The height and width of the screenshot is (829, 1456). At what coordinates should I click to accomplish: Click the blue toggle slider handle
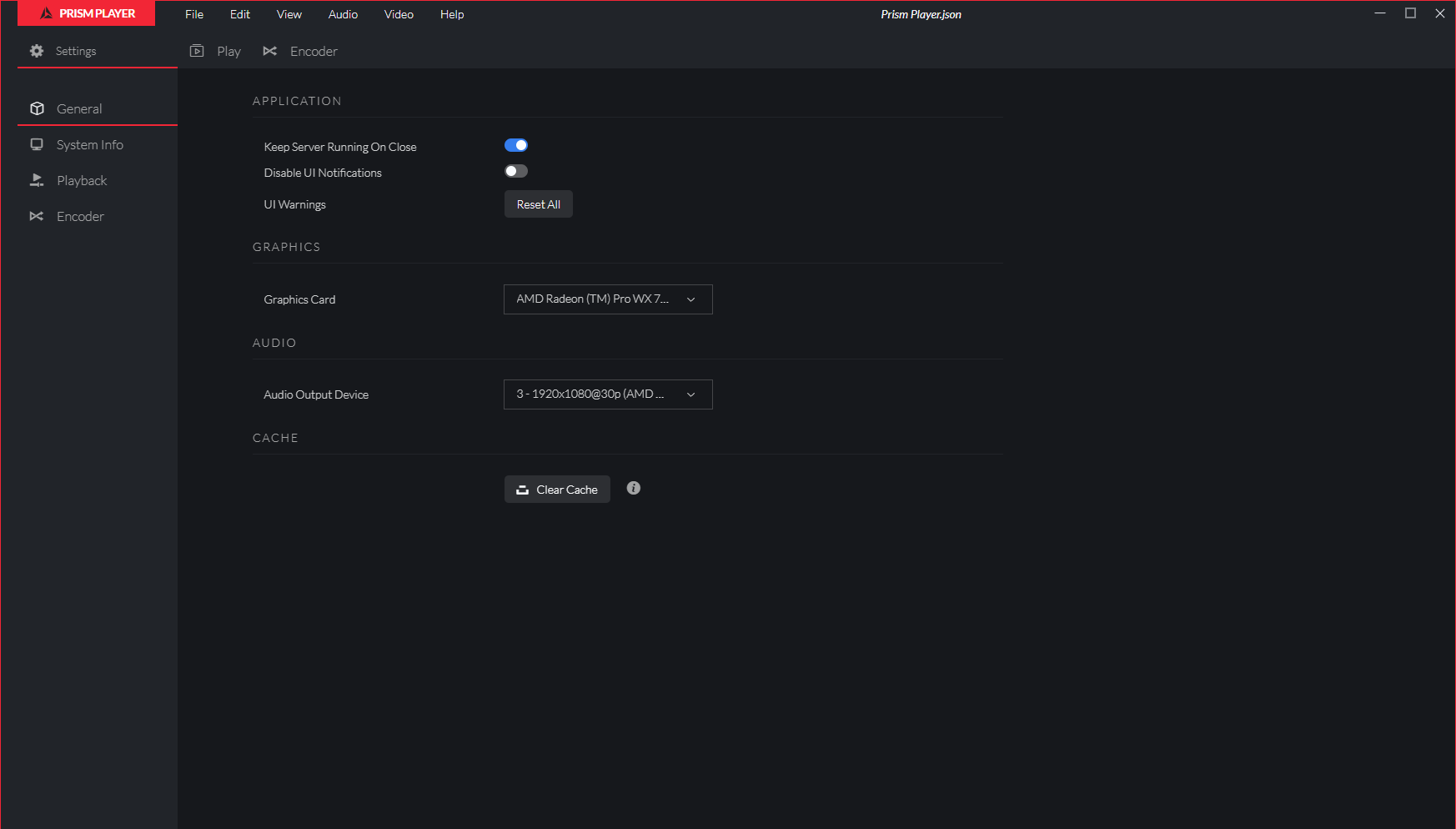[x=521, y=144]
